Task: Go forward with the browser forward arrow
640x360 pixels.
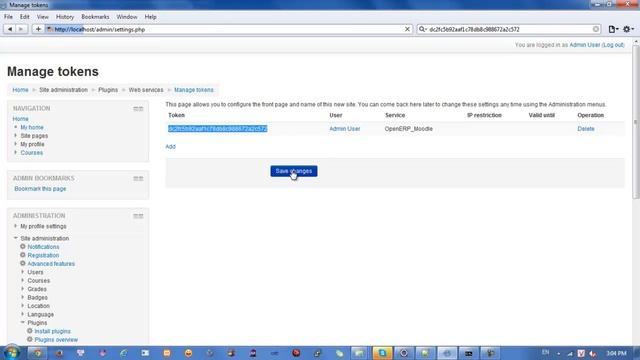Action: (21, 29)
